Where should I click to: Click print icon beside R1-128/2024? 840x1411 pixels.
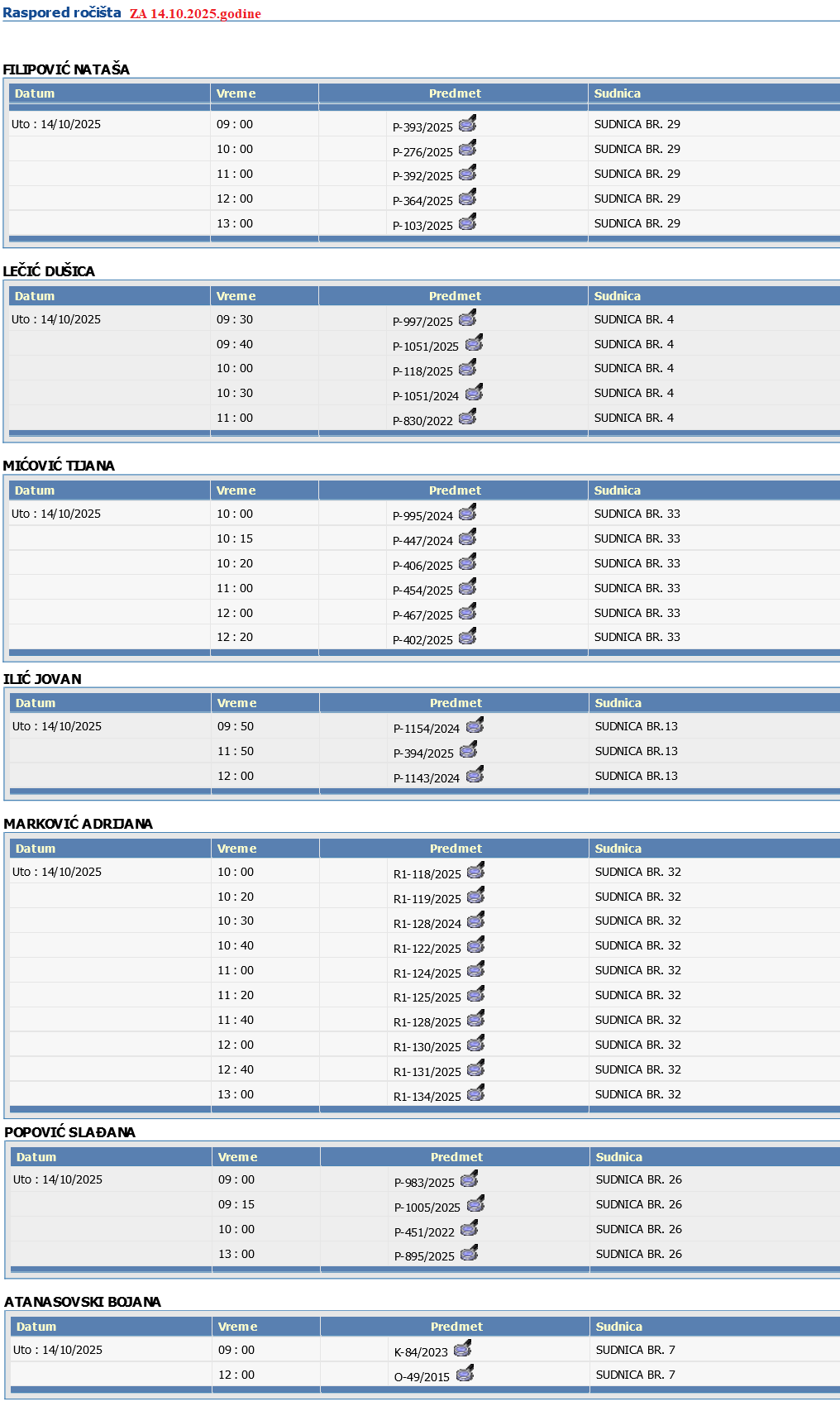point(475,921)
